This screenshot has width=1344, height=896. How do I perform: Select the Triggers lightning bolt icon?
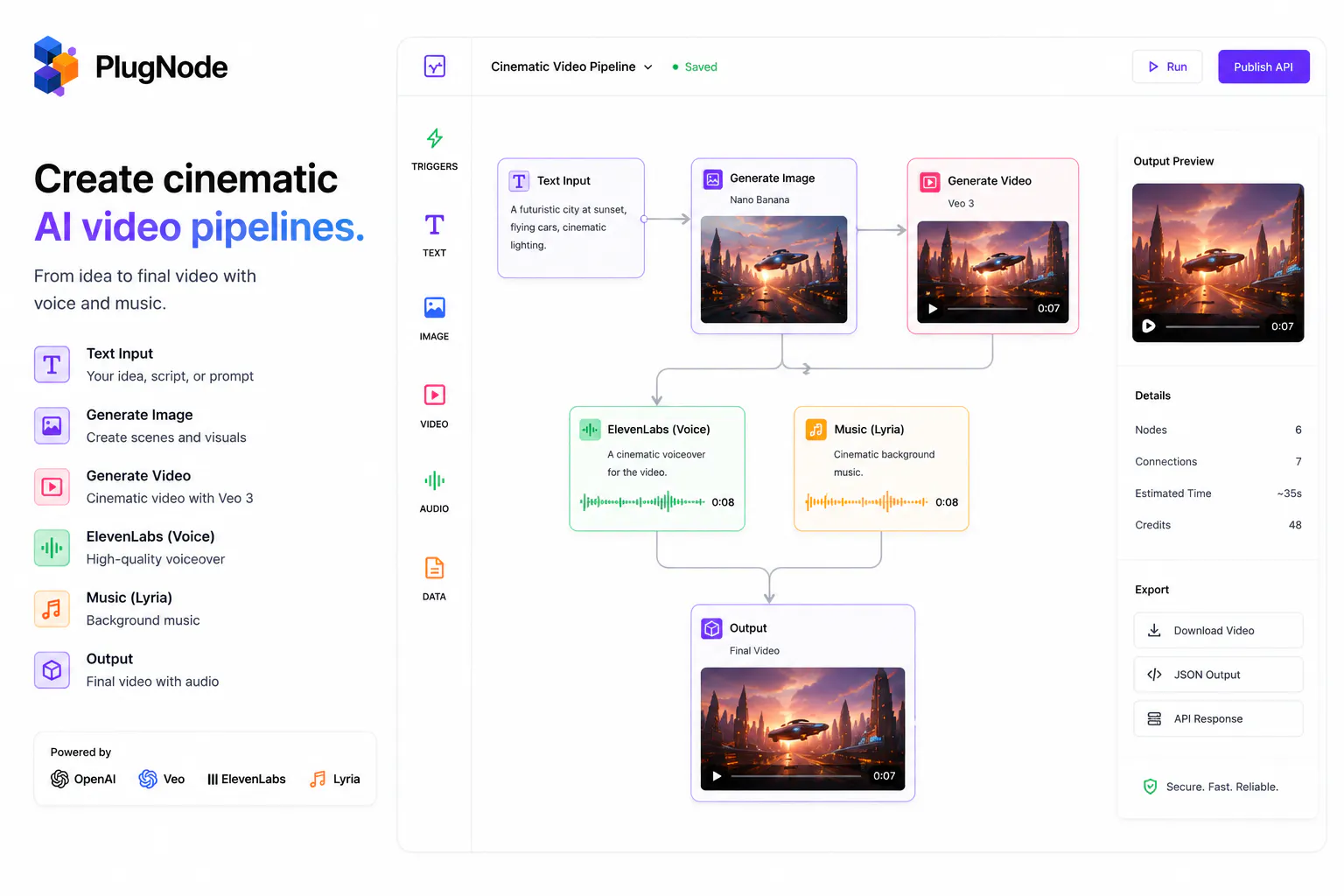pos(435,138)
